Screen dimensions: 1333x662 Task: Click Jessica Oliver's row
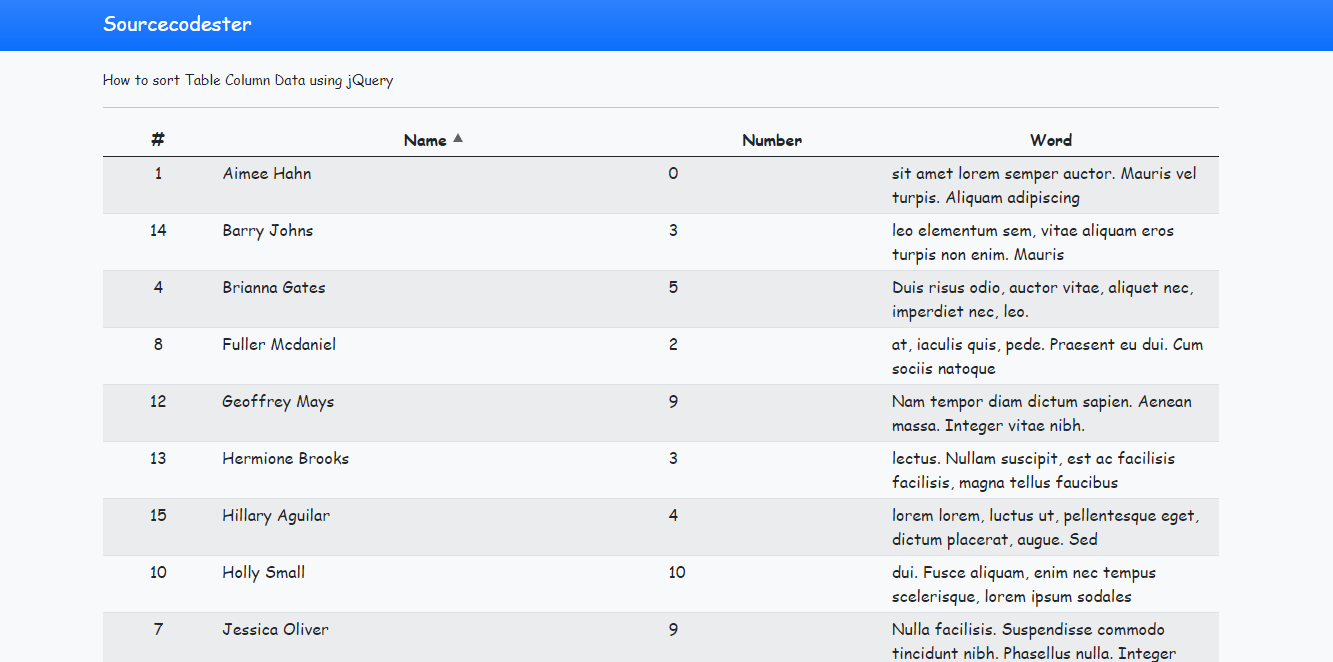(275, 629)
